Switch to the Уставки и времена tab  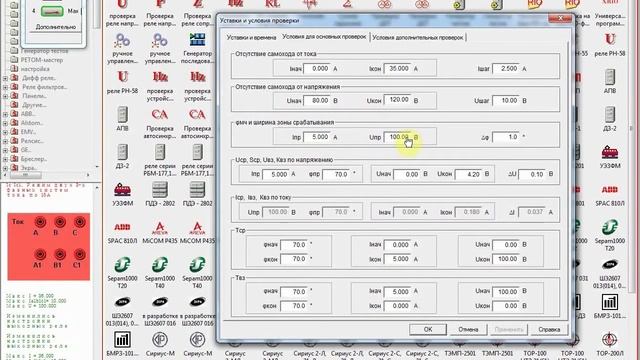[x=251, y=37]
